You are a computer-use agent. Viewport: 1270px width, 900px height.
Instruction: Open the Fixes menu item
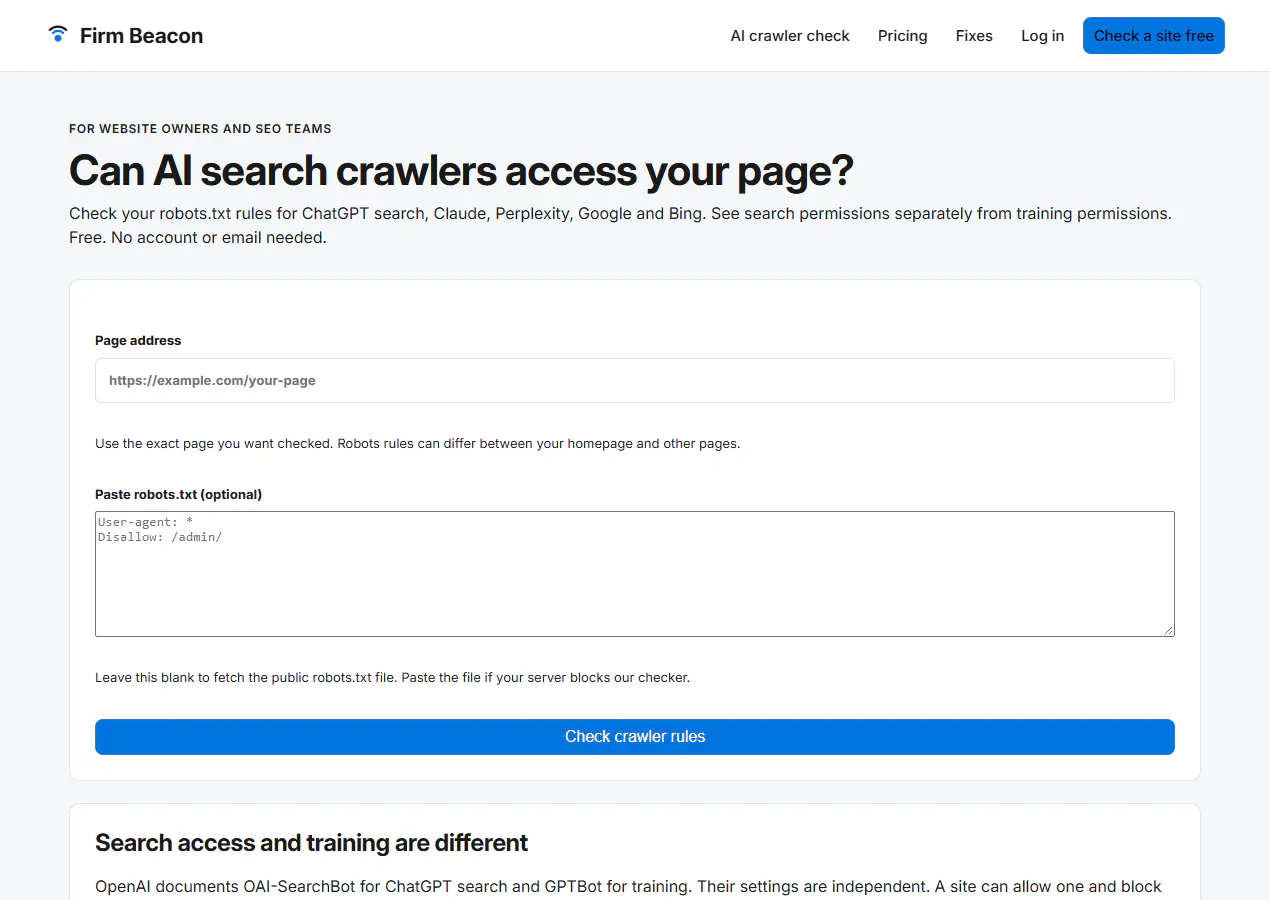(x=974, y=36)
